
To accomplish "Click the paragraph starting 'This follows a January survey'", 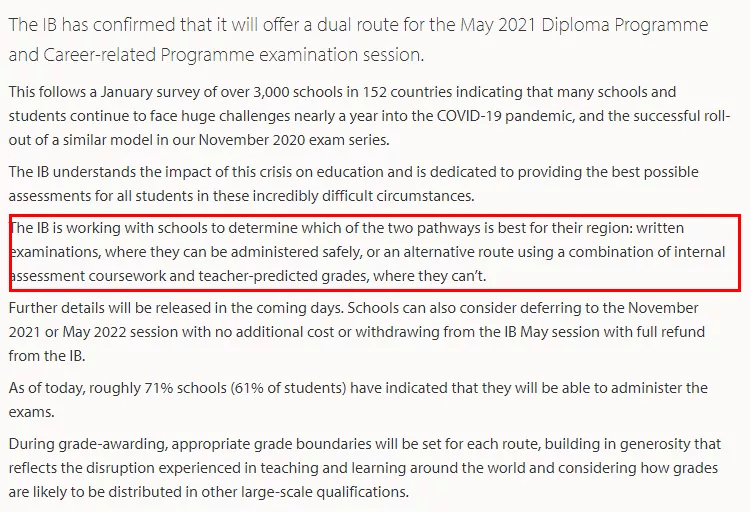I will [x=369, y=116].
